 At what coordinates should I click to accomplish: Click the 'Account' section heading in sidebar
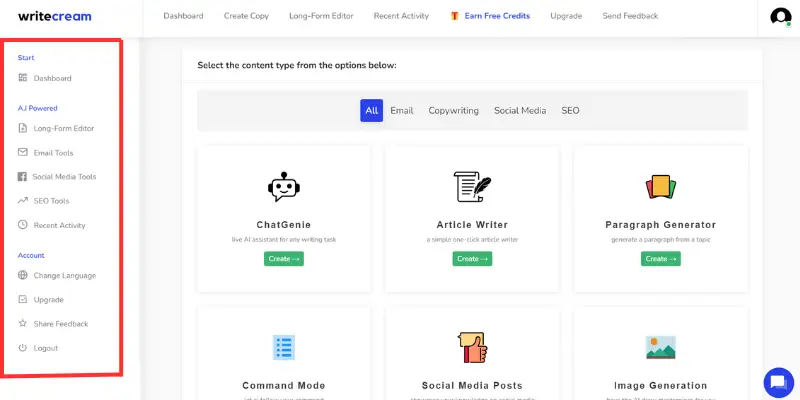tap(31, 255)
